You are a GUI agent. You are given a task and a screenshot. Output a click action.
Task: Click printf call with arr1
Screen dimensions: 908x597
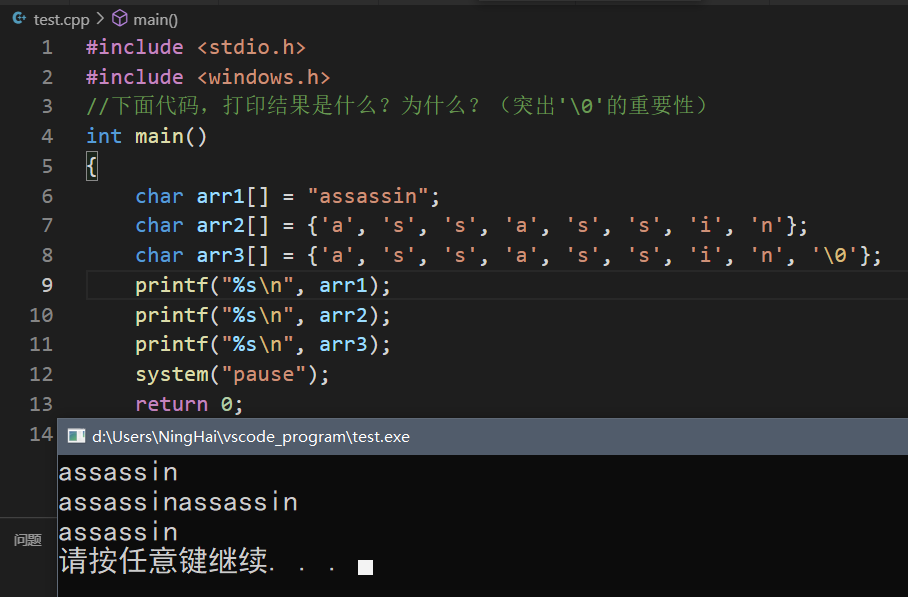pyautogui.click(x=263, y=285)
